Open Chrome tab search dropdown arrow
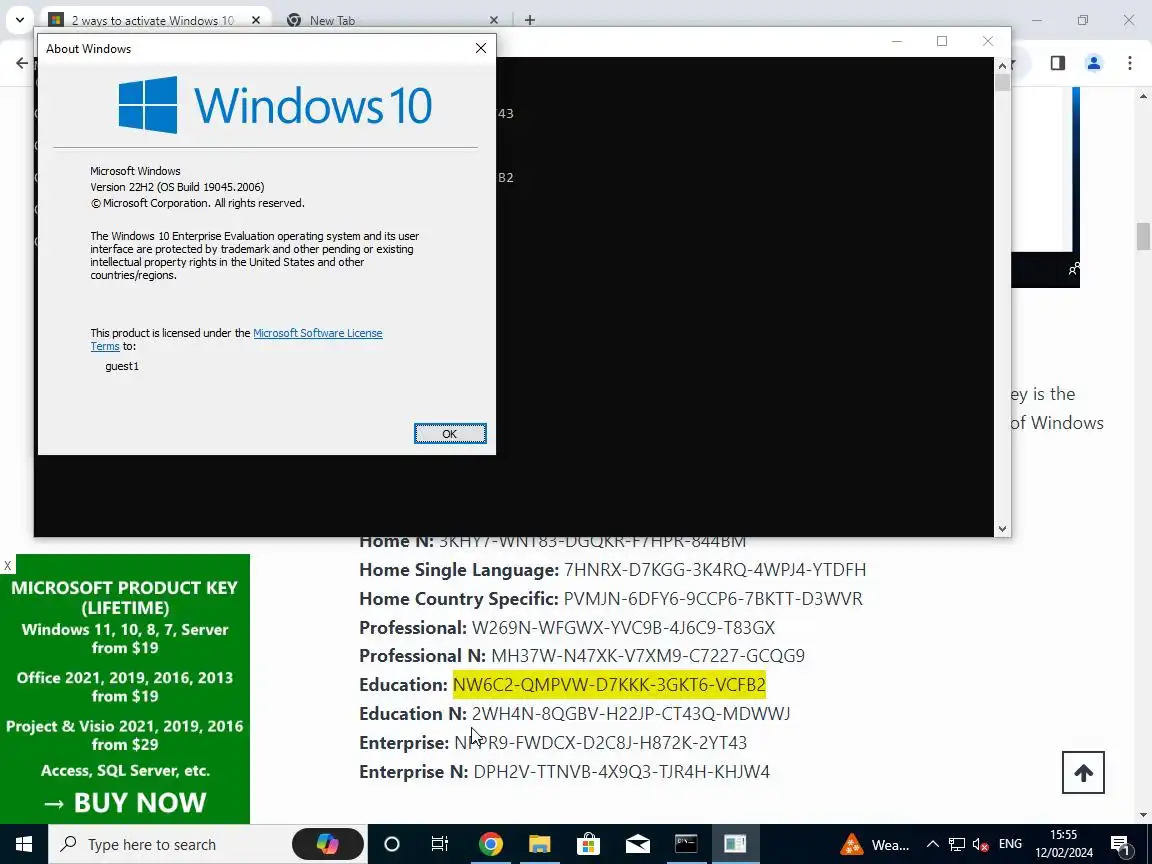This screenshot has height=864, width=1152. 20,20
